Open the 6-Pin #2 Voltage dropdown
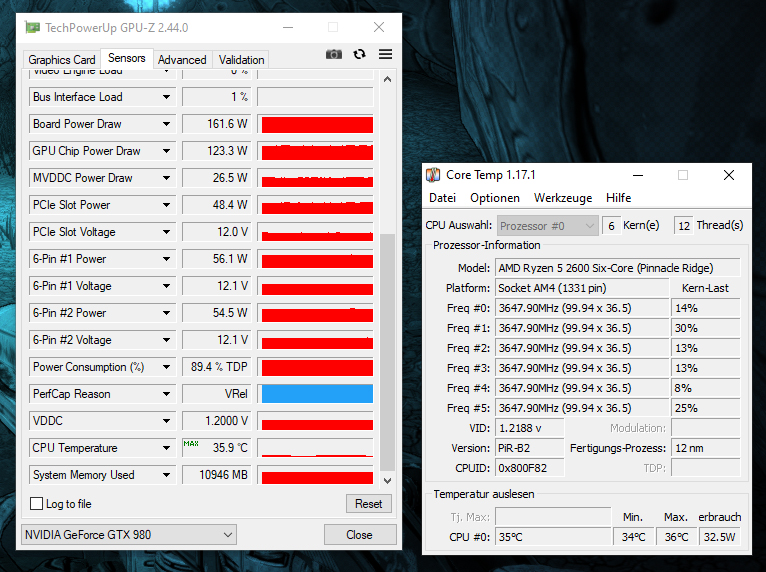This screenshot has height=572, width=766. pos(167,340)
